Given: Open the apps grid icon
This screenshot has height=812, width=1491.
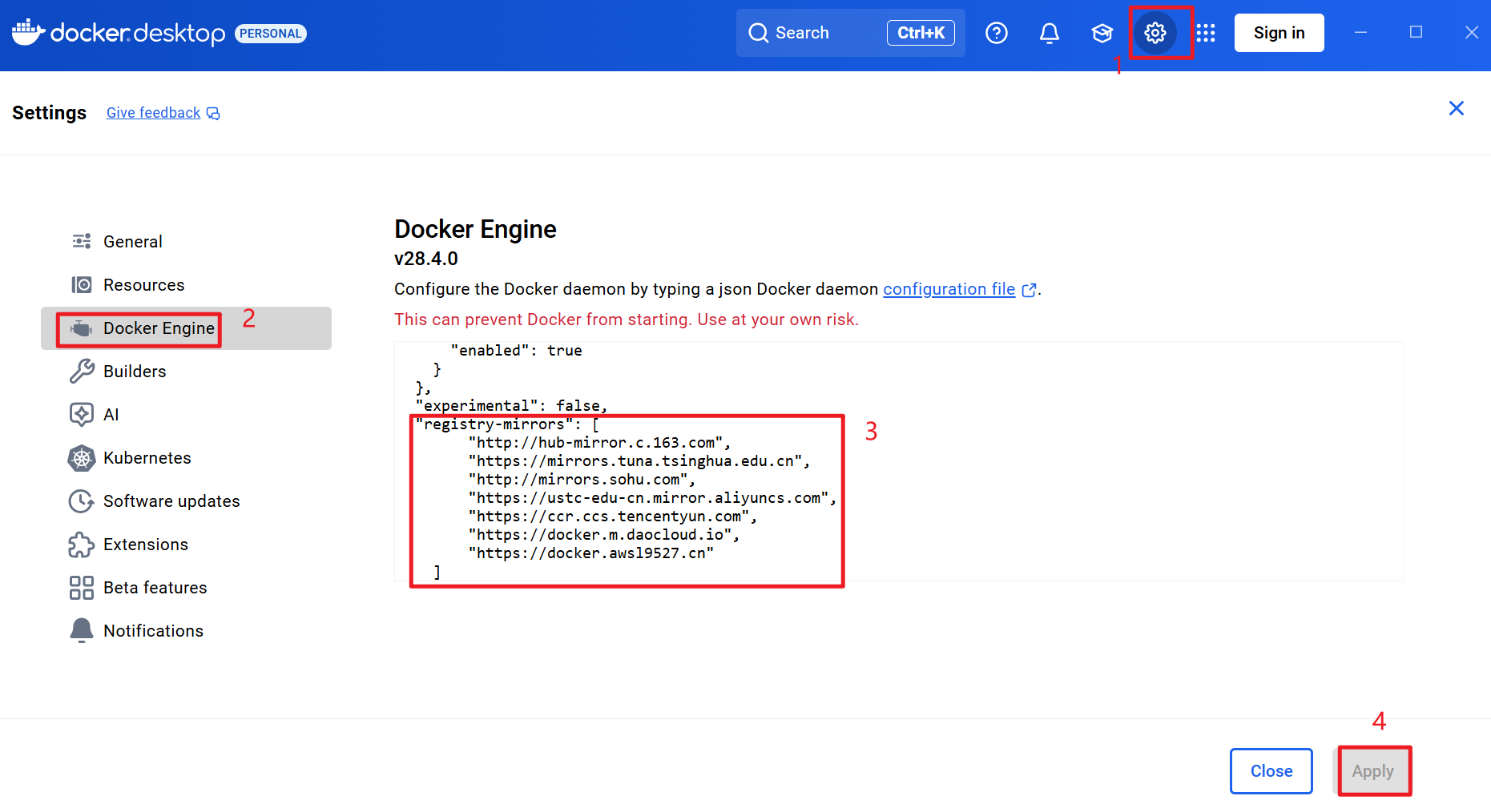Looking at the screenshot, I should click(x=1206, y=33).
